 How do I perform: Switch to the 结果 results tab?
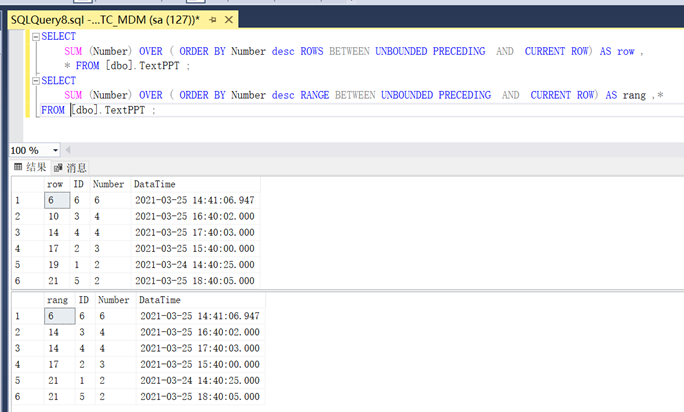coord(30,167)
